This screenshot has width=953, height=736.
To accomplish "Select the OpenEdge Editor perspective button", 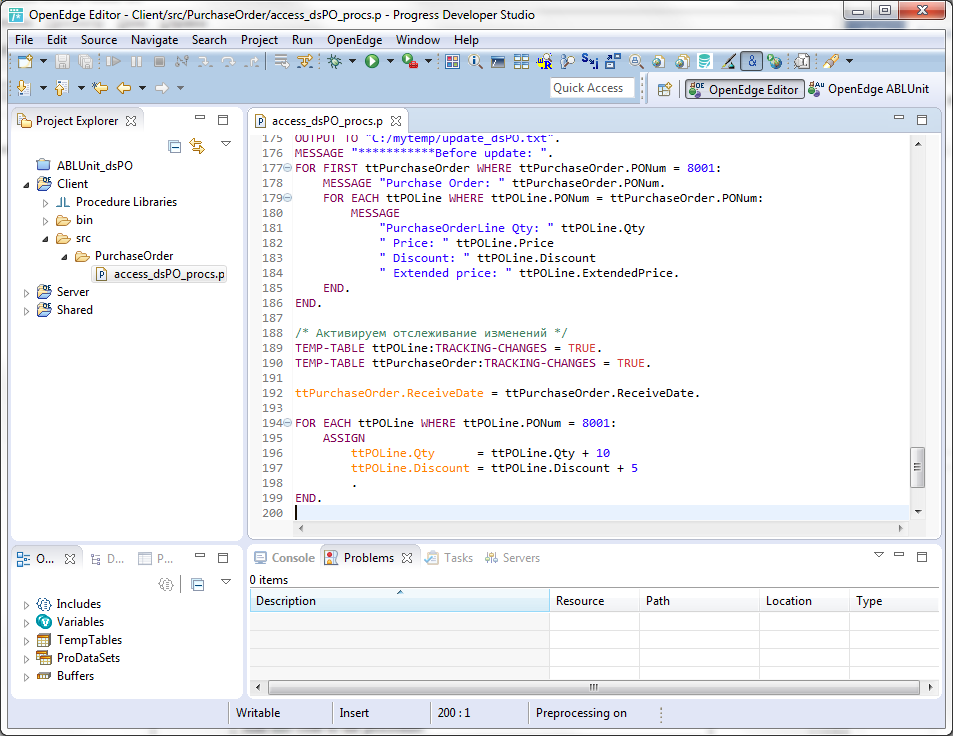I will point(745,89).
